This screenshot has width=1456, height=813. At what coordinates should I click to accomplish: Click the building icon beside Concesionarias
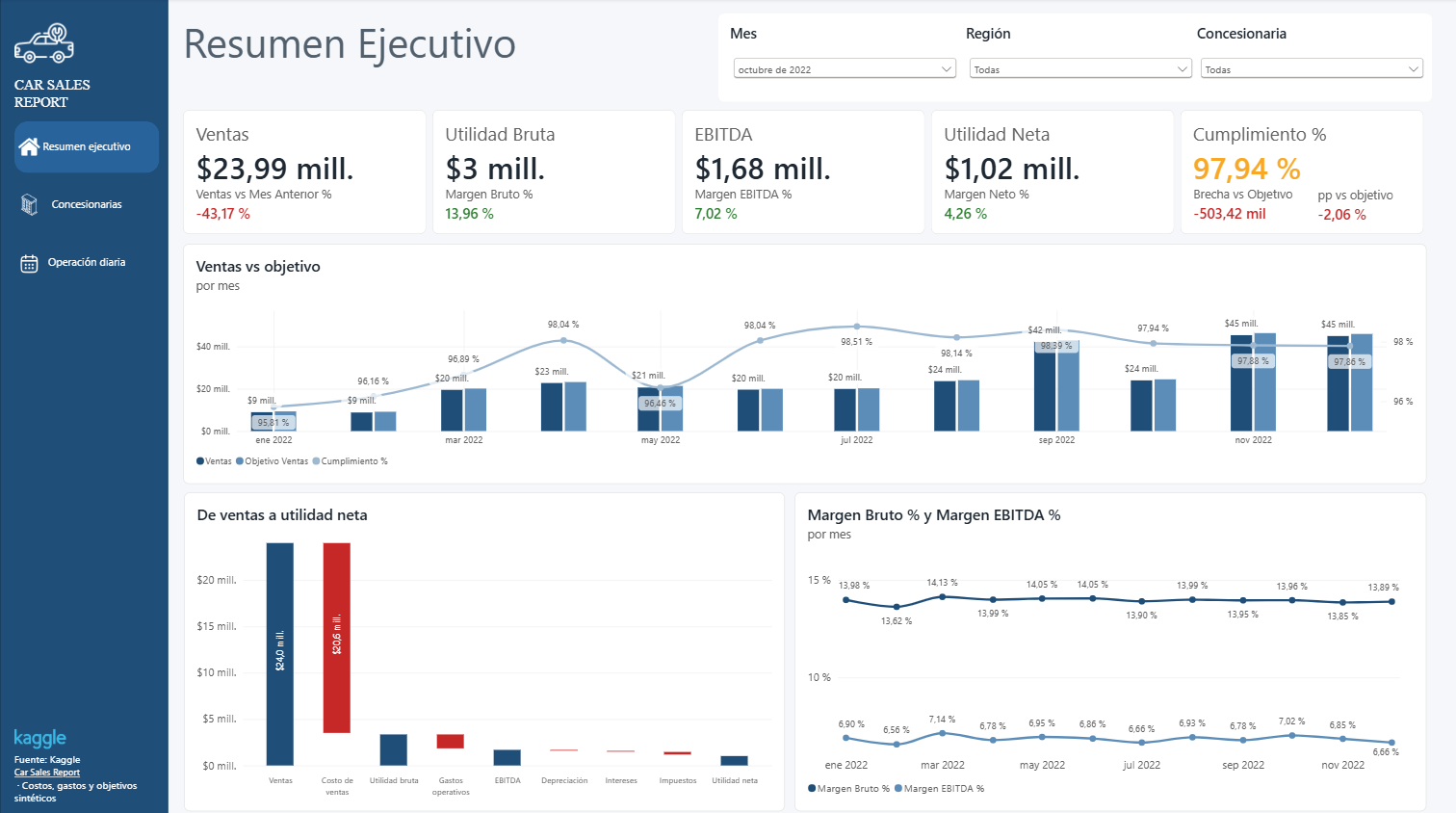click(29, 204)
